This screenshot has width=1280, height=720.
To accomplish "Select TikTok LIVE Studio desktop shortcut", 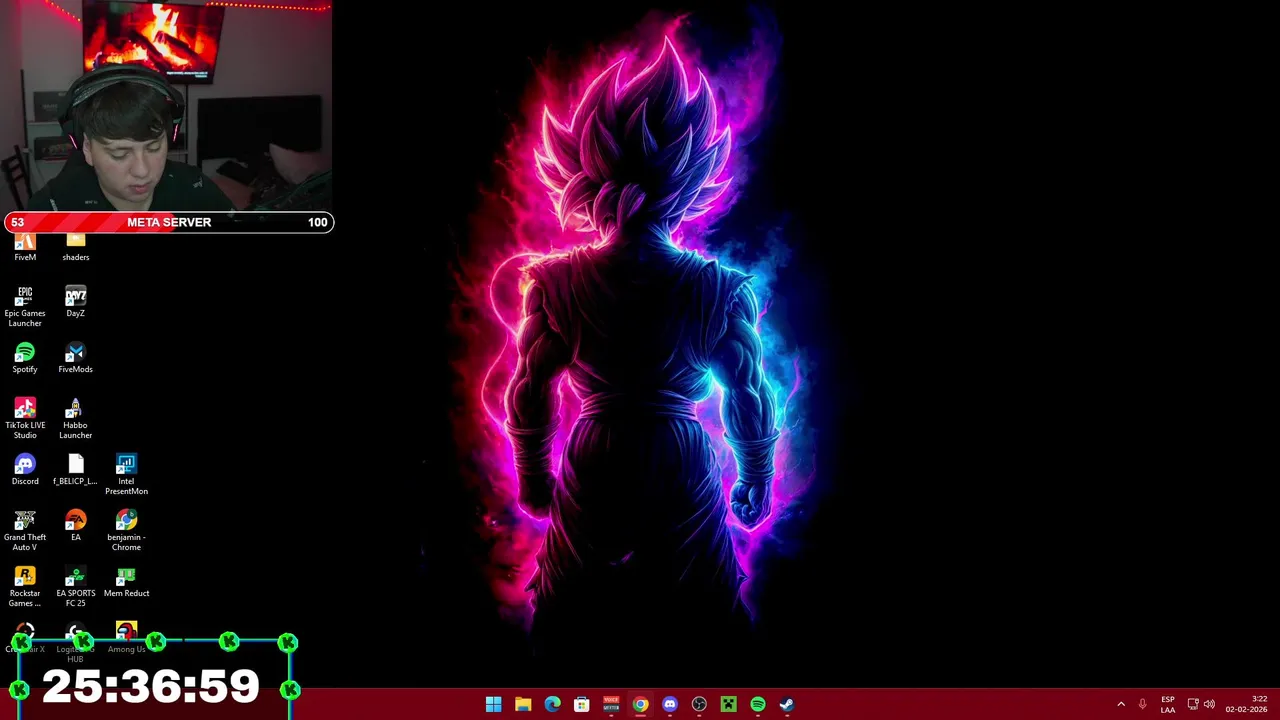I will [25, 419].
